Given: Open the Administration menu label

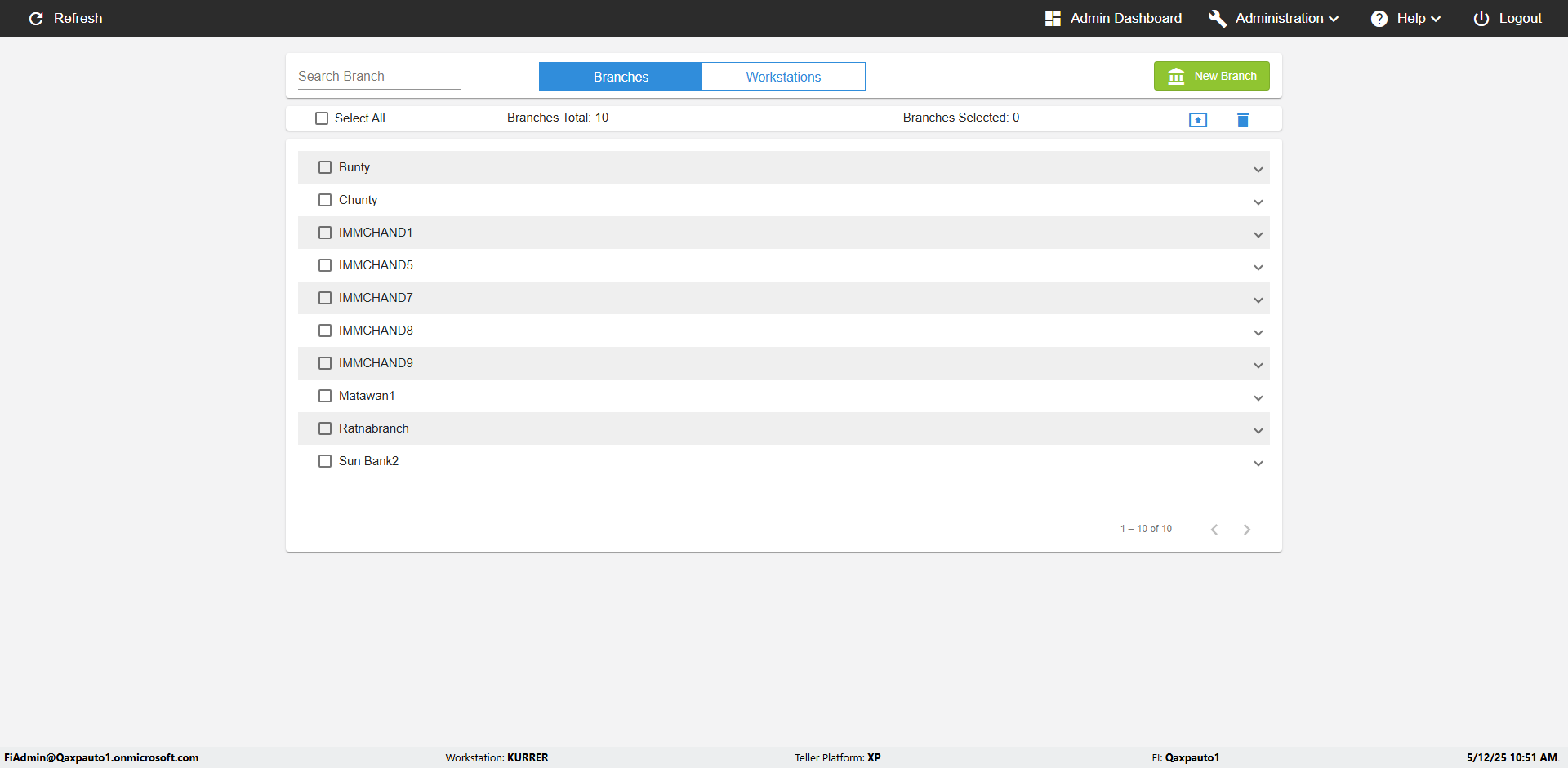Looking at the screenshot, I should pos(1279,18).
